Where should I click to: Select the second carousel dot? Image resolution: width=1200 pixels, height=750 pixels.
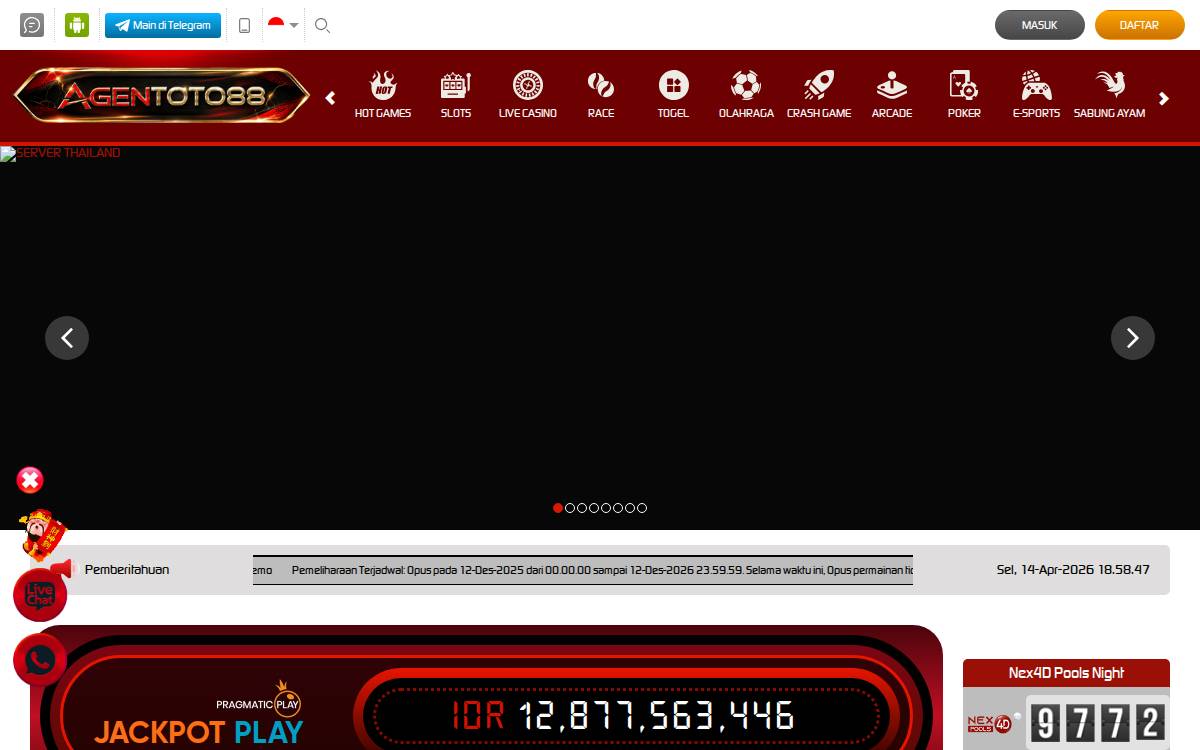coord(570,508)
